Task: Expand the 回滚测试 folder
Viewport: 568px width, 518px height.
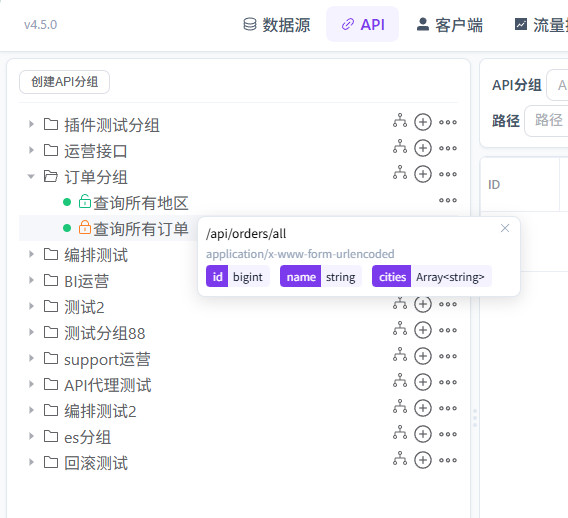Action: tap(32, 463)
